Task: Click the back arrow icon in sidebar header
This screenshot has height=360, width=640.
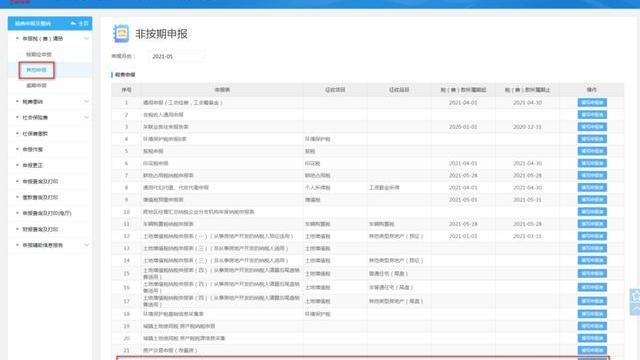Action: coord(73,24)
